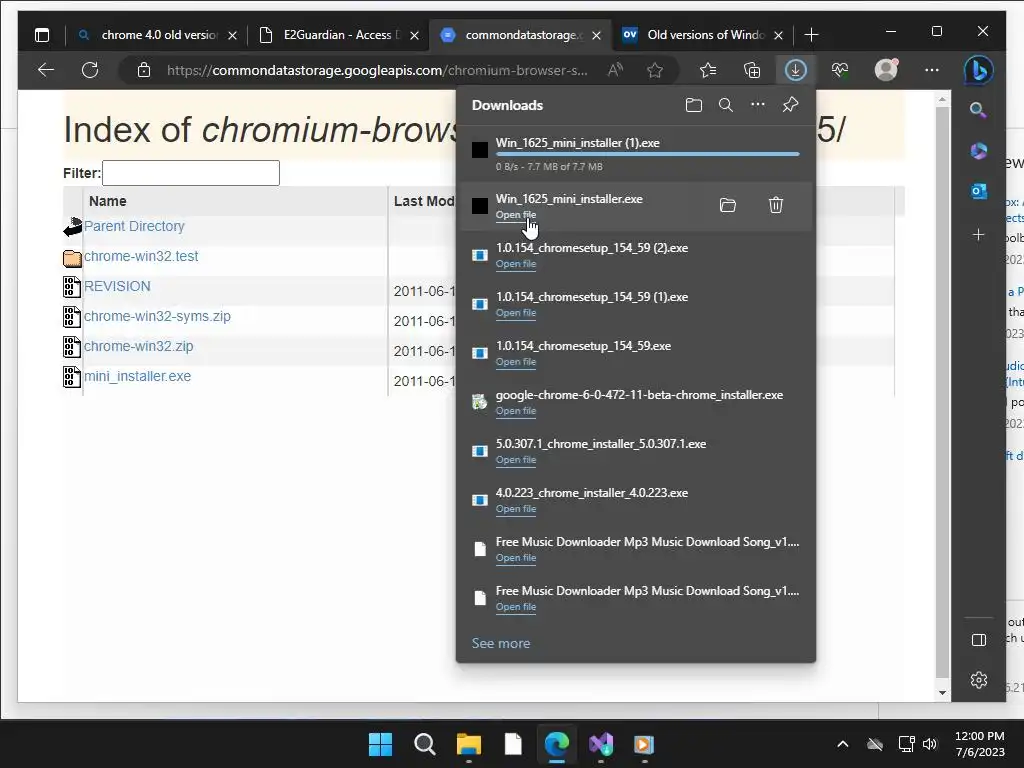Image resolution: width=1024 pixels, height=768 pixels.
Task: Go back using the back arrow
Action: [46, 70]
